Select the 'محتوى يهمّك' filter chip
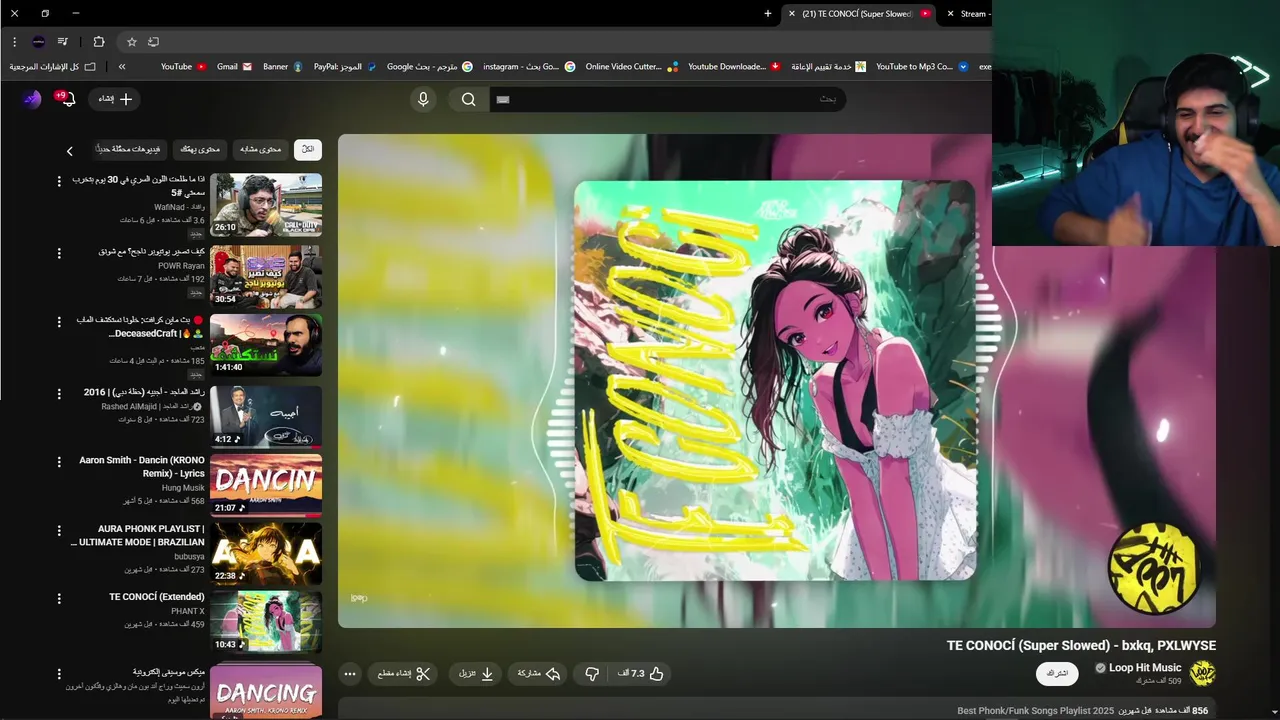This screenshot has height=720, width=1280. 200,149
